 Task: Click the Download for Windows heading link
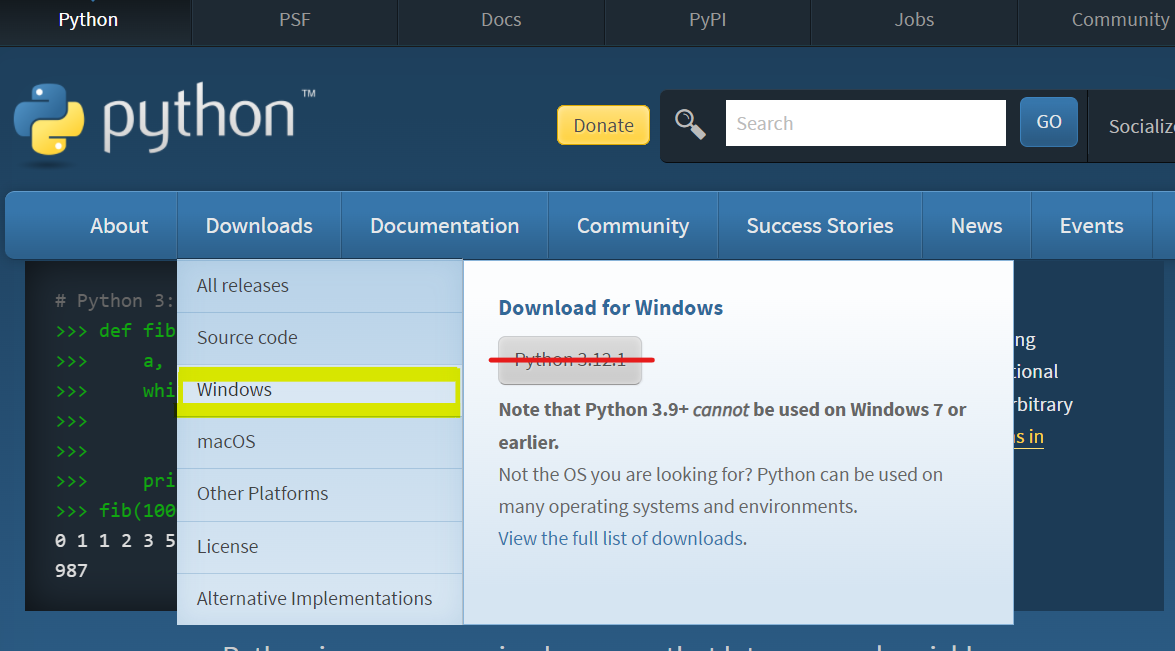[x=611, y=308]
